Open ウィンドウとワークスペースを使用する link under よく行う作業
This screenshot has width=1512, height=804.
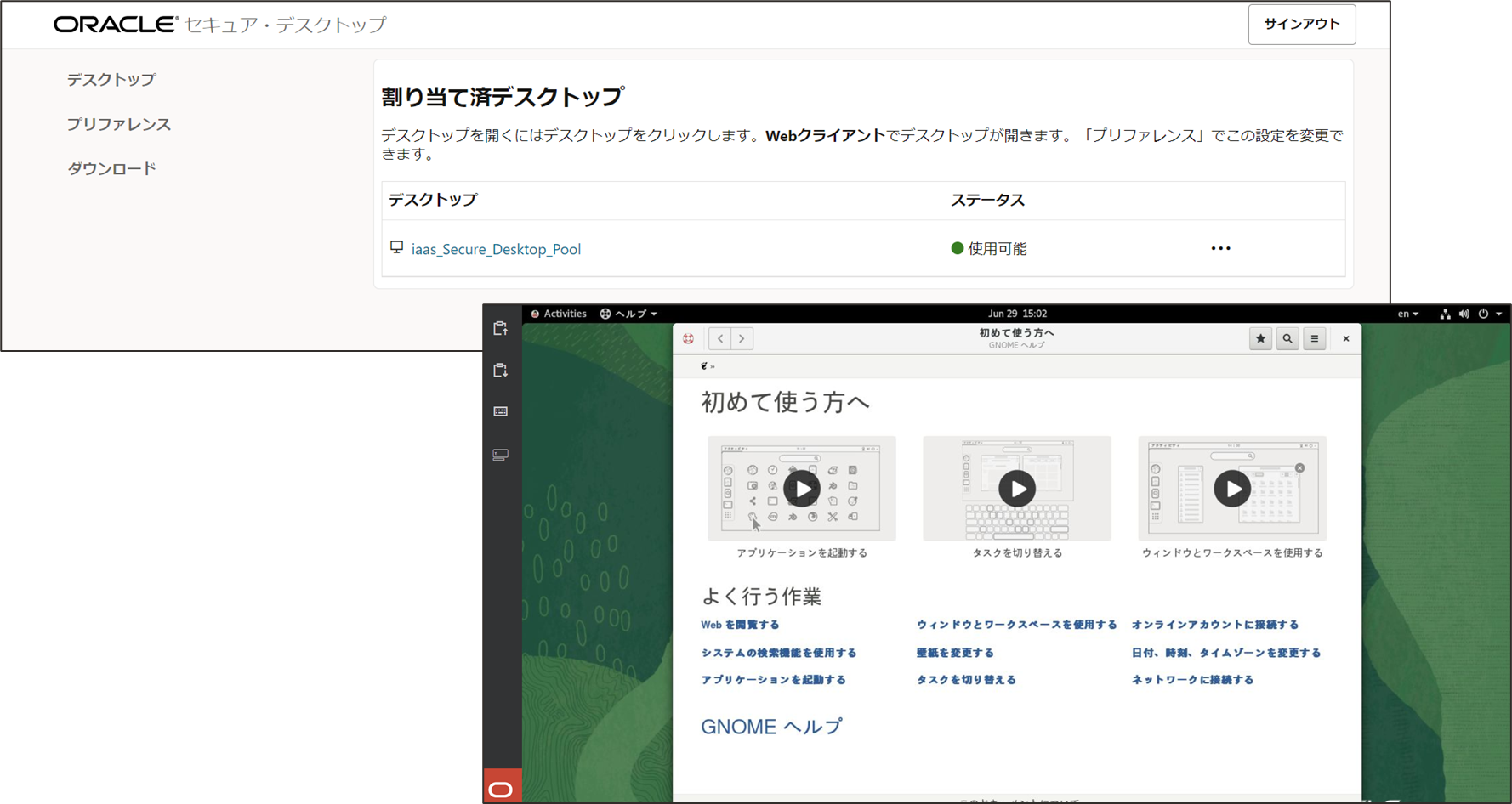point(1016,625)
